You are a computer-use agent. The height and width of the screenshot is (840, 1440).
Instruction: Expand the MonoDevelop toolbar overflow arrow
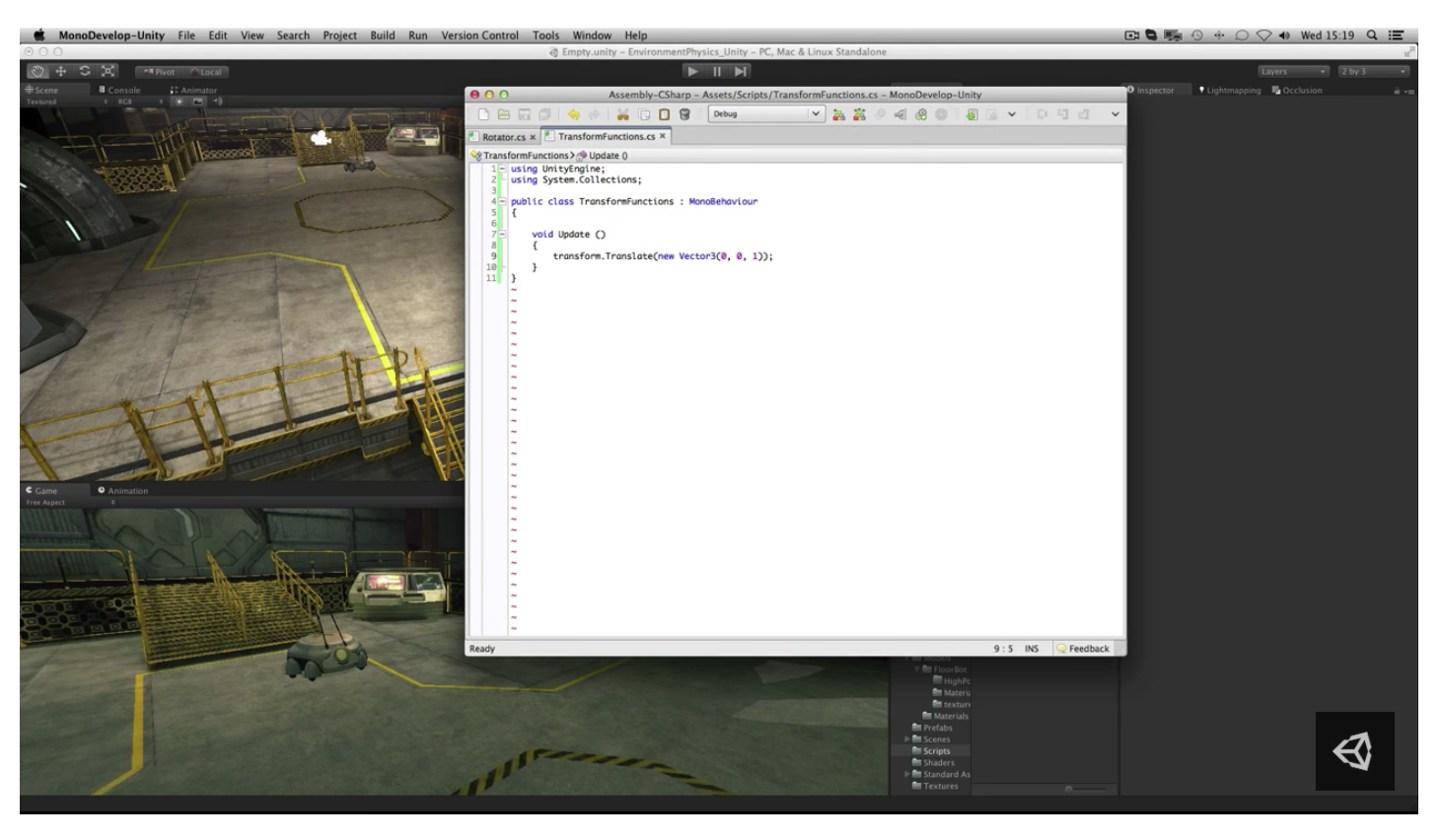pyautogui.click(x=1115, y=114)
